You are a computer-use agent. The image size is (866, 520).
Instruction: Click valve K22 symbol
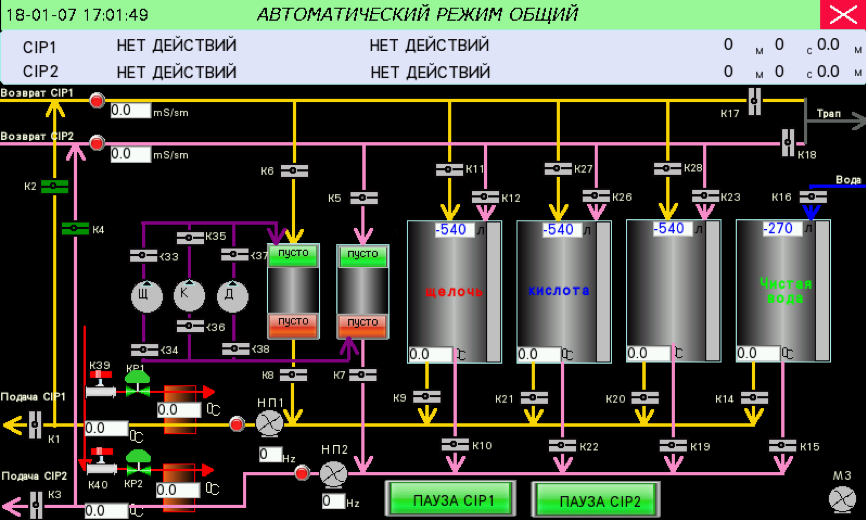(563, 445)
